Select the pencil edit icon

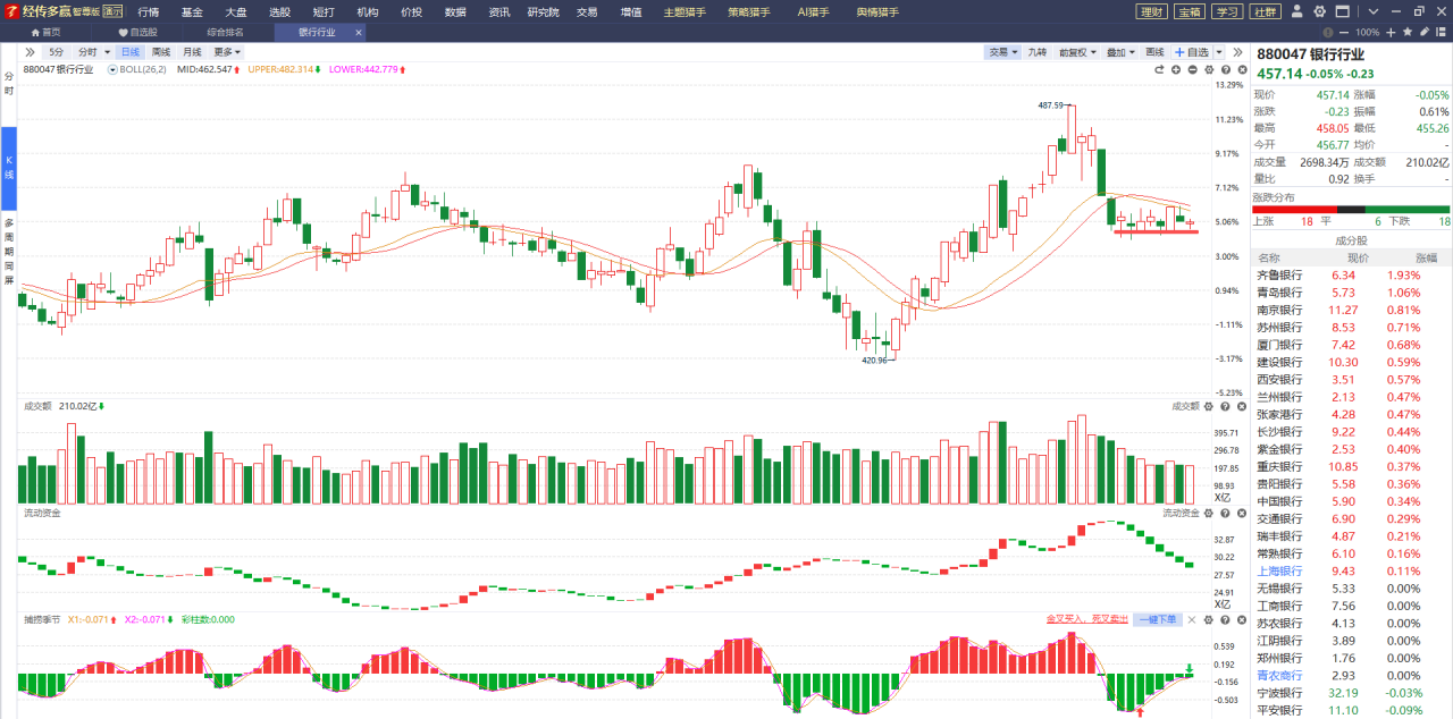tap(1424, 32)
